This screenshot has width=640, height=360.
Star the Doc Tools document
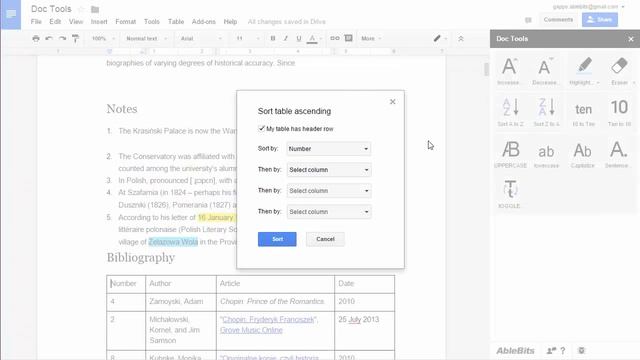81,9
